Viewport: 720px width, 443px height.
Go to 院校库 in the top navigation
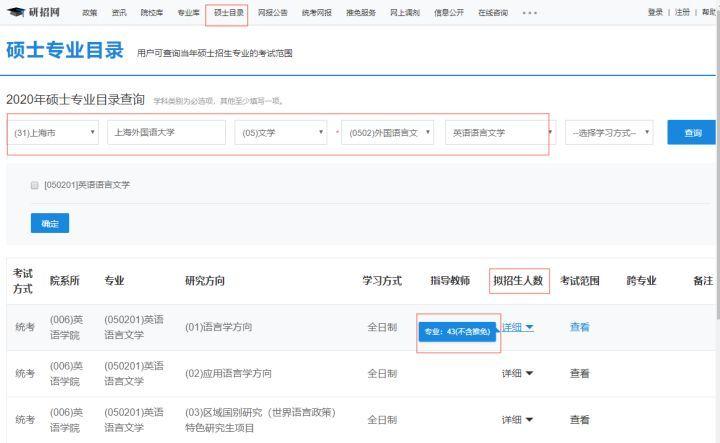tap(152, 13)
